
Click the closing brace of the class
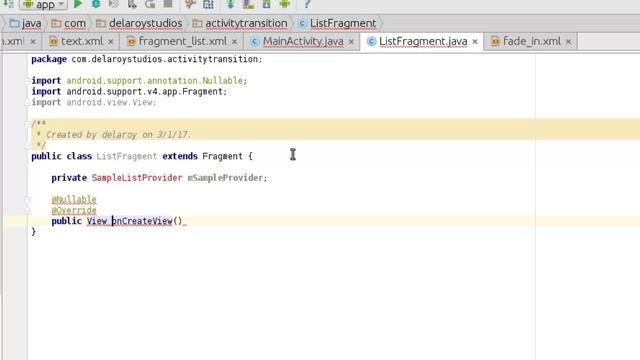click(x=33, y=232)
